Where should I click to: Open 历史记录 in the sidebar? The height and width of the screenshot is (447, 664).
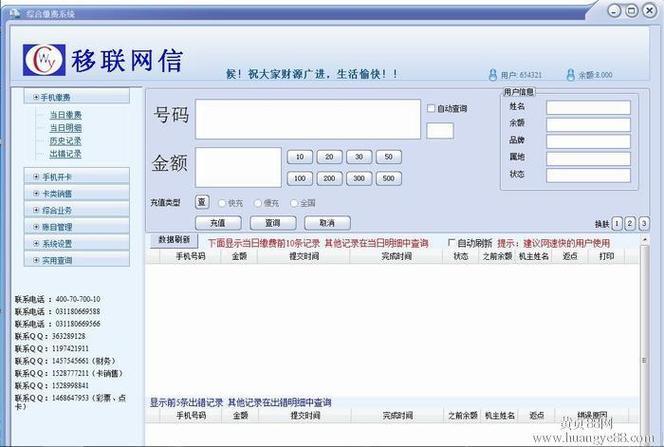pyautogui.click(x=66, y=141)
